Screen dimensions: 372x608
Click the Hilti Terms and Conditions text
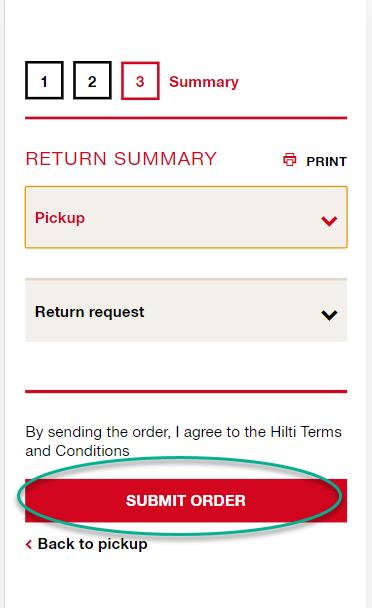pos(183,441)
